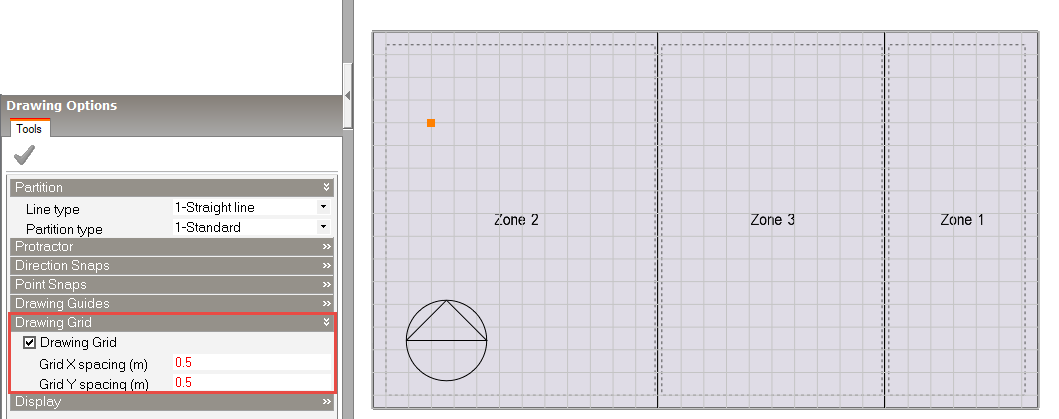
Task: Expand the Direction Snaps section
Action: click(326, 265)
